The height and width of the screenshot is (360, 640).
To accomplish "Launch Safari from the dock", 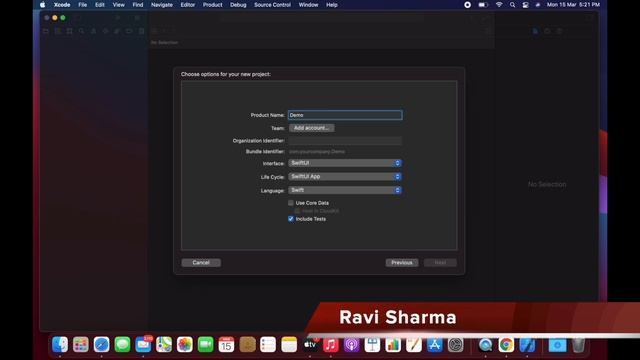I will point(102,344).
